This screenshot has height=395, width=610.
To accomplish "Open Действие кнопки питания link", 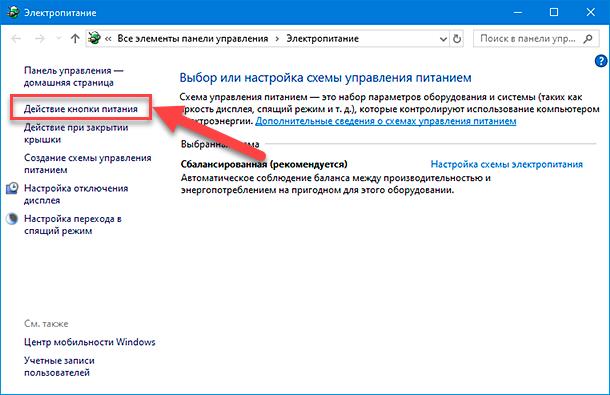I will click(81, 109).
